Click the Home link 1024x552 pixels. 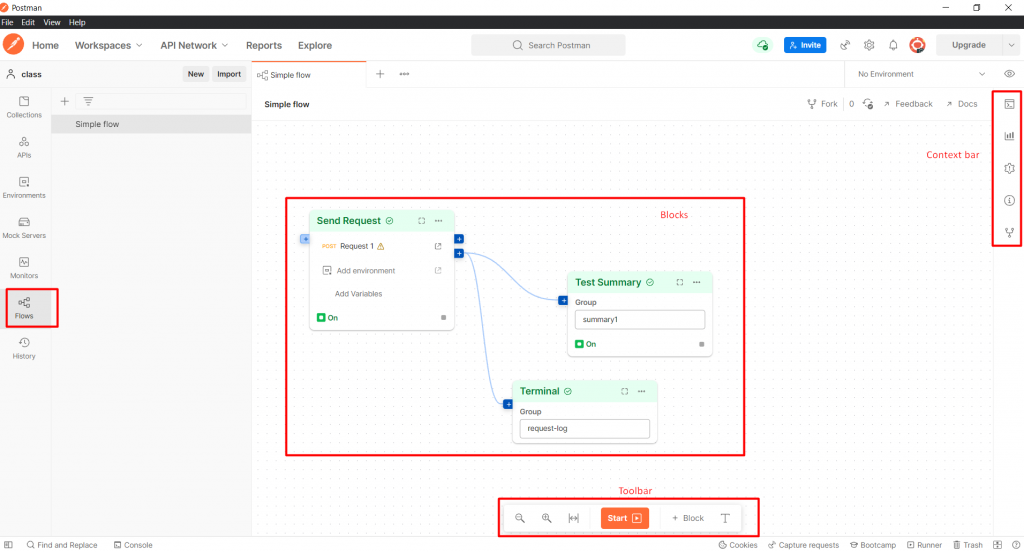tap(45, 45)
